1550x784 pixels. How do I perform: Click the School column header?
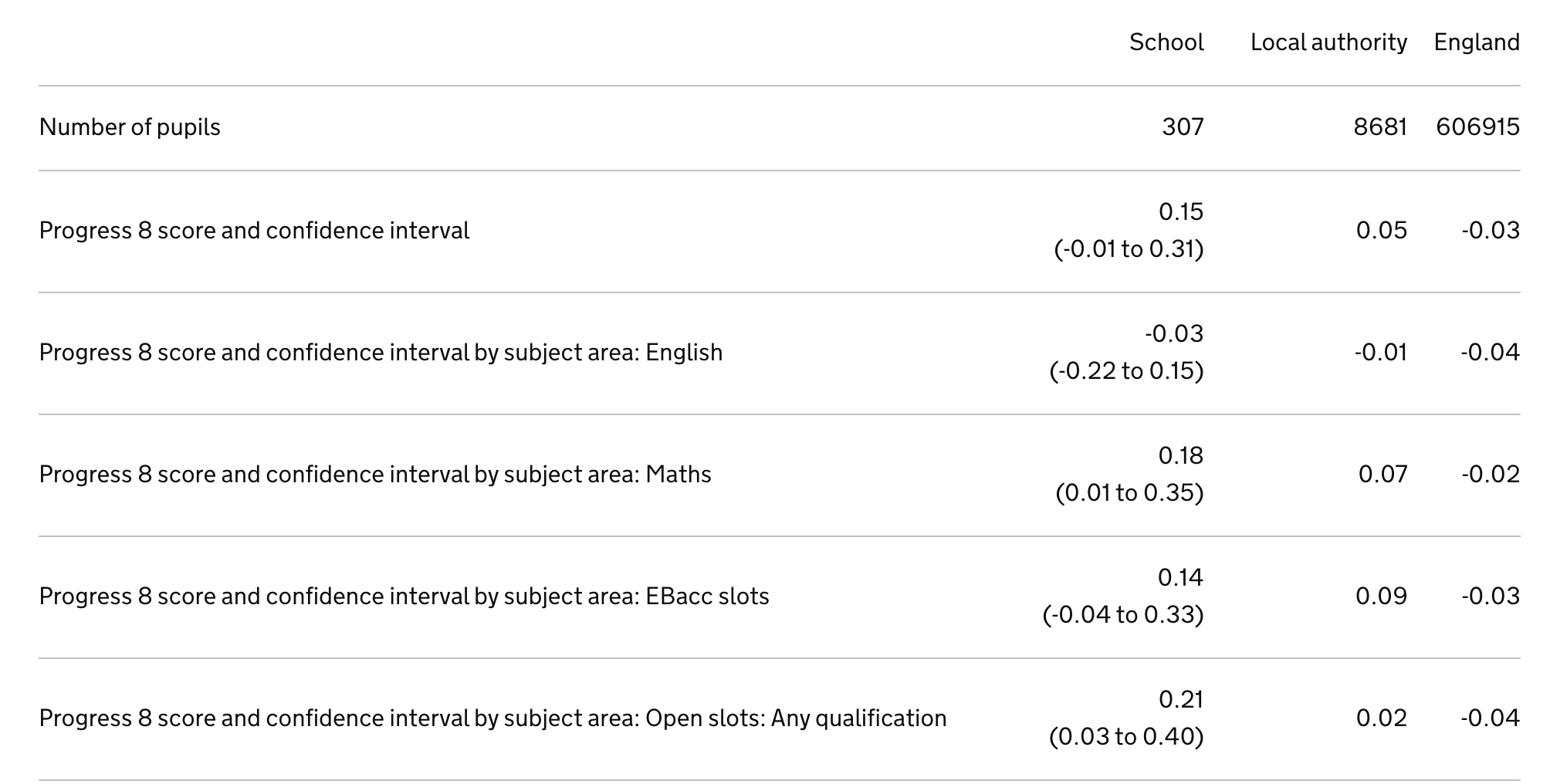click(1166, 42)
